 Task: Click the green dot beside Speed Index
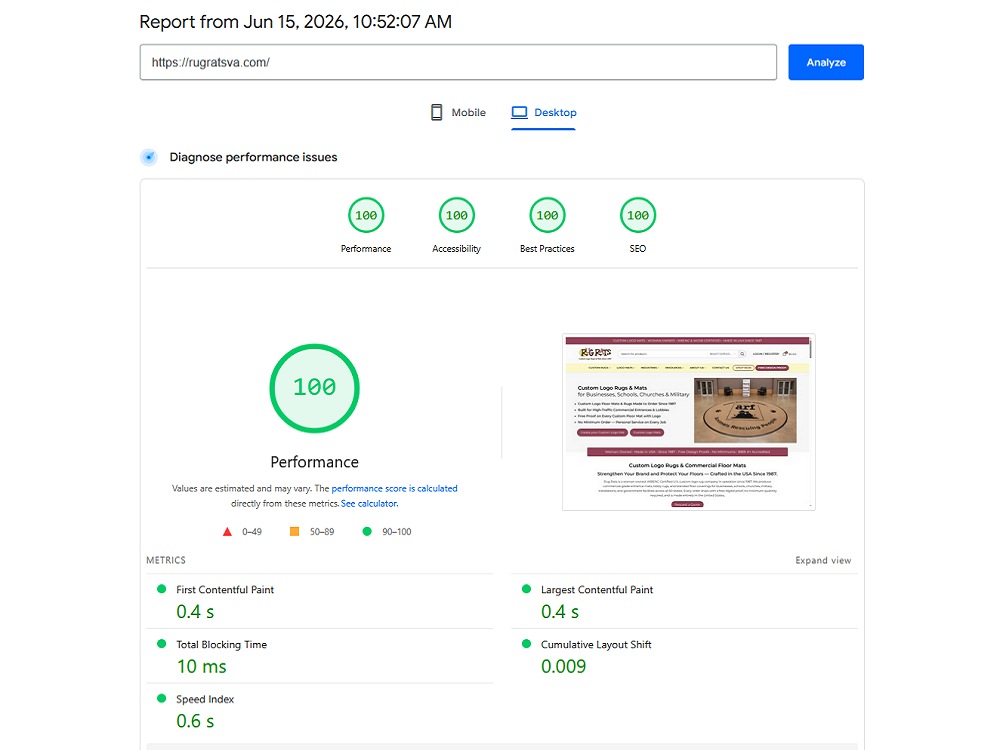(161, 698)
